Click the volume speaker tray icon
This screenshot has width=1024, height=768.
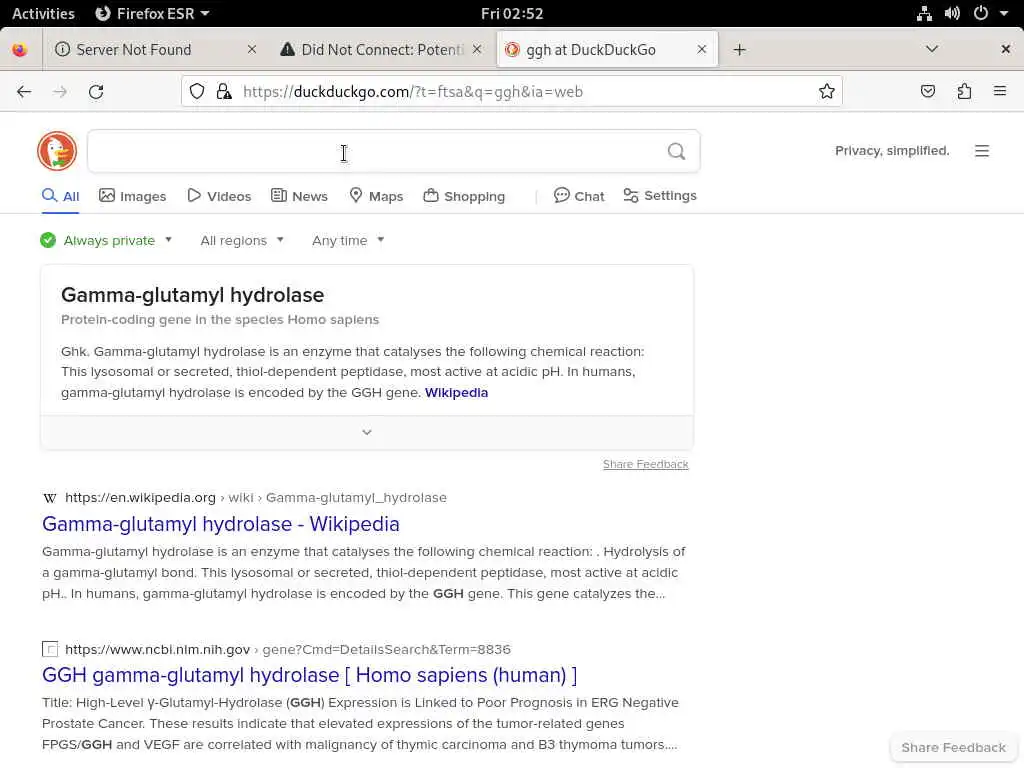pos(952,13)
